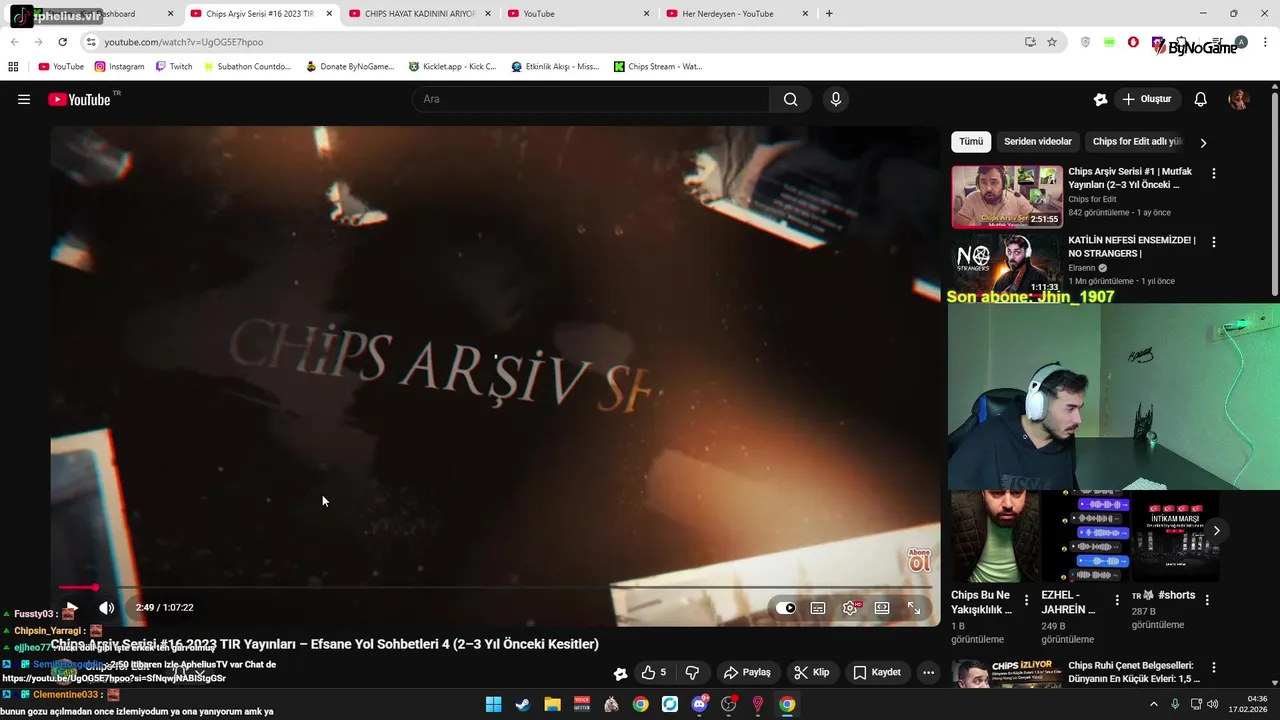1280x720 pixels.
Task: Show hidden system tray icons
Action: [x=1153, y=704]
